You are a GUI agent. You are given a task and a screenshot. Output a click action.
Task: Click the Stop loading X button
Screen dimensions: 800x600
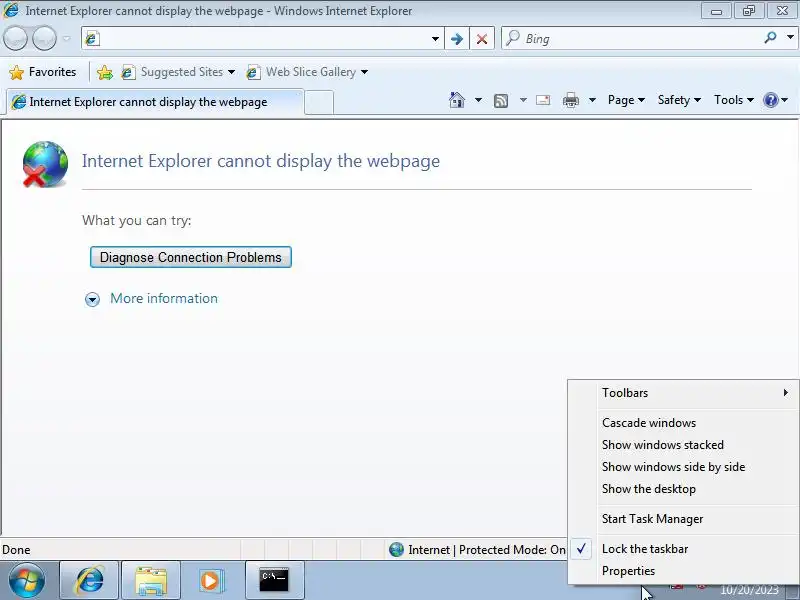(x=482, y=39)
